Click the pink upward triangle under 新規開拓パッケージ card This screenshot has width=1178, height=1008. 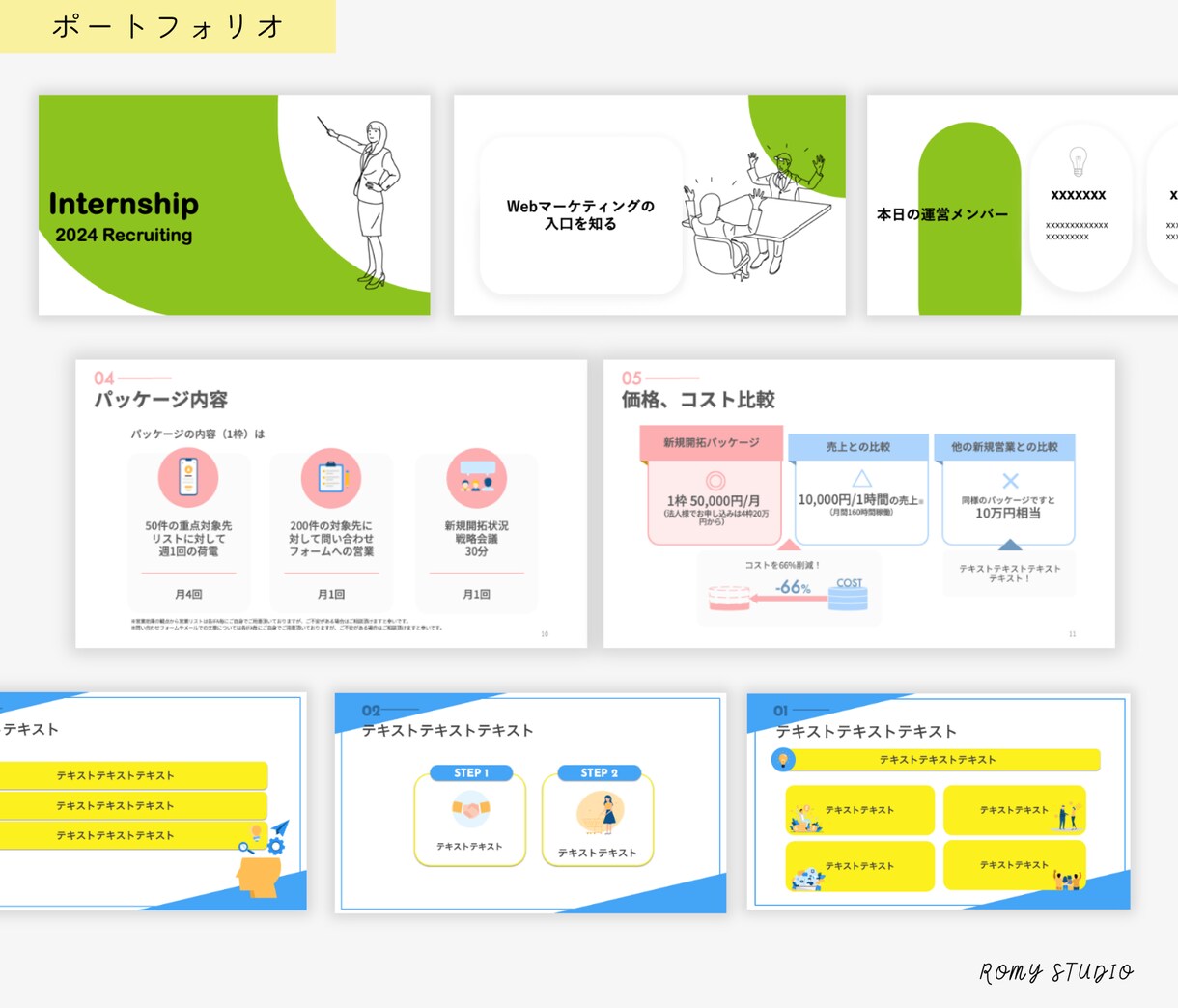[789, 546]
